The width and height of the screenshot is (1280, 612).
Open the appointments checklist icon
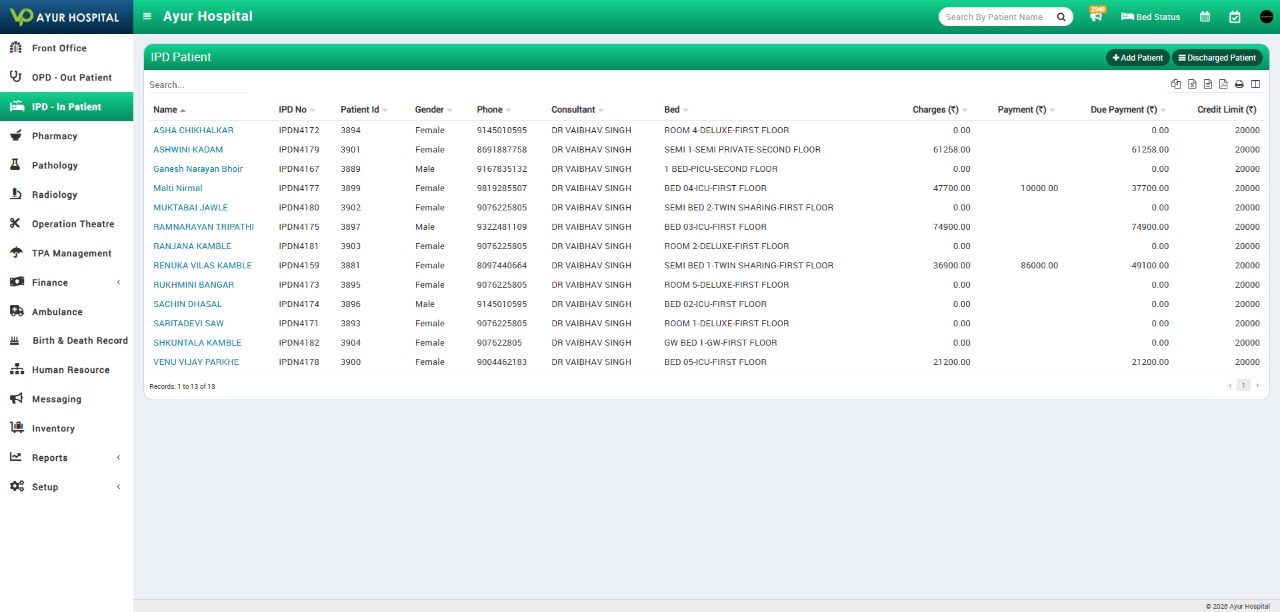[1233, 17]
